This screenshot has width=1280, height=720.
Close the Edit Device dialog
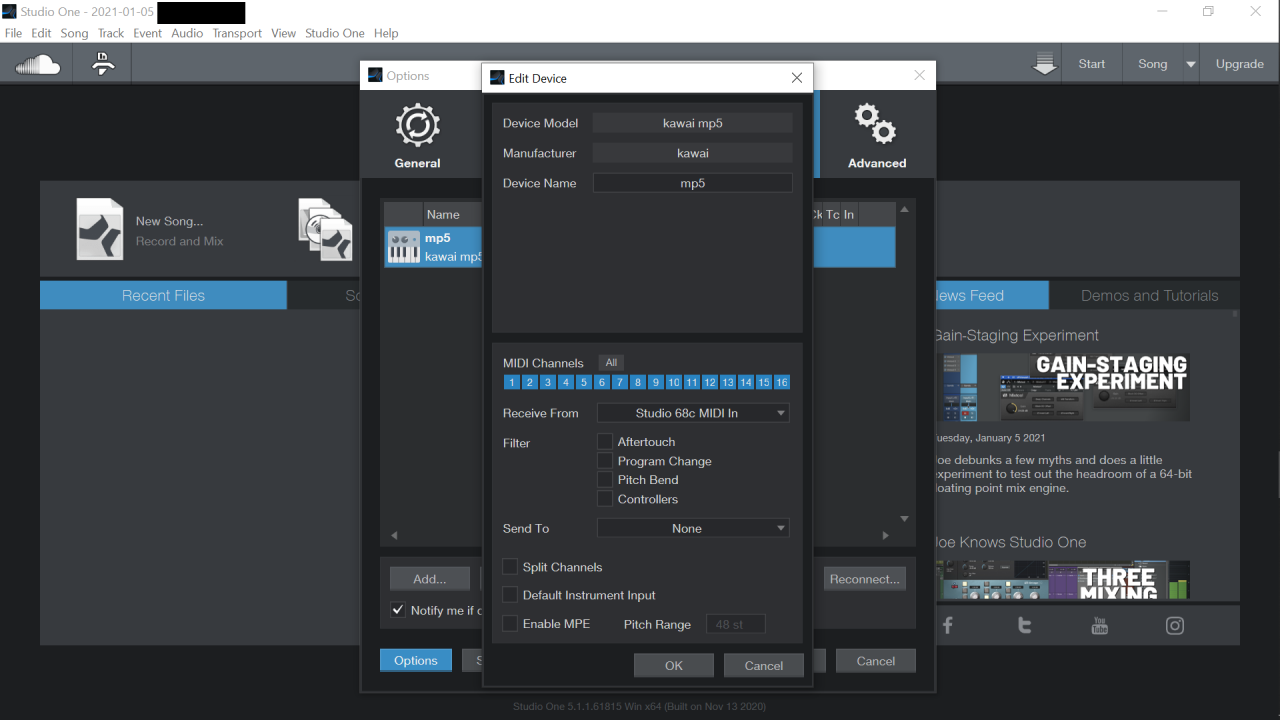pyautogui.click(x=797, y=78)
